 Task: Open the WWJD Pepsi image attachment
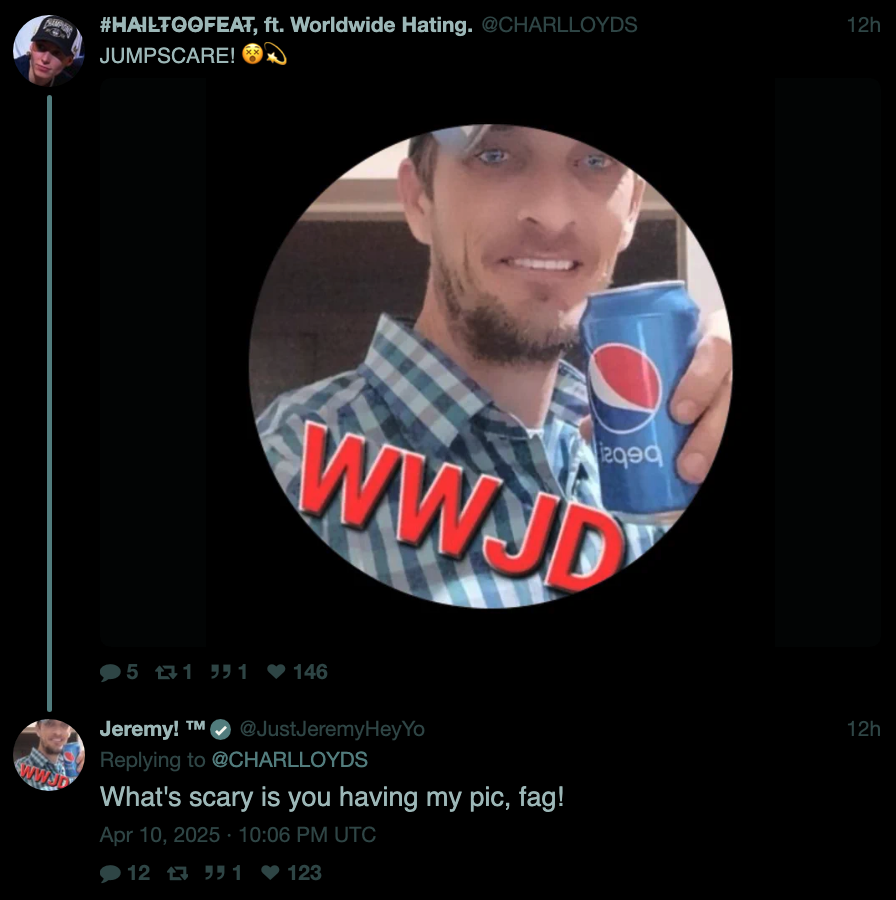click(x=490, y=363)
